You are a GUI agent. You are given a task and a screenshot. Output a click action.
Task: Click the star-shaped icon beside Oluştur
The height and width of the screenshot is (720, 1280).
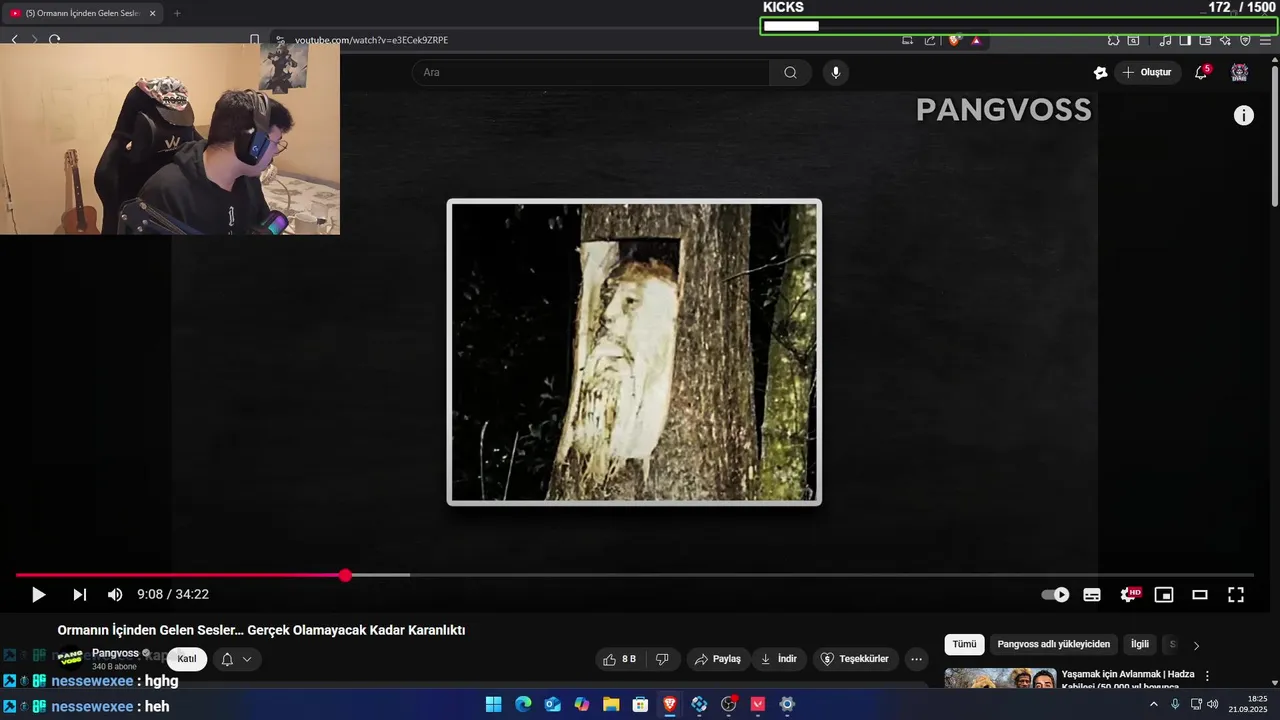tap(1100, 72)
